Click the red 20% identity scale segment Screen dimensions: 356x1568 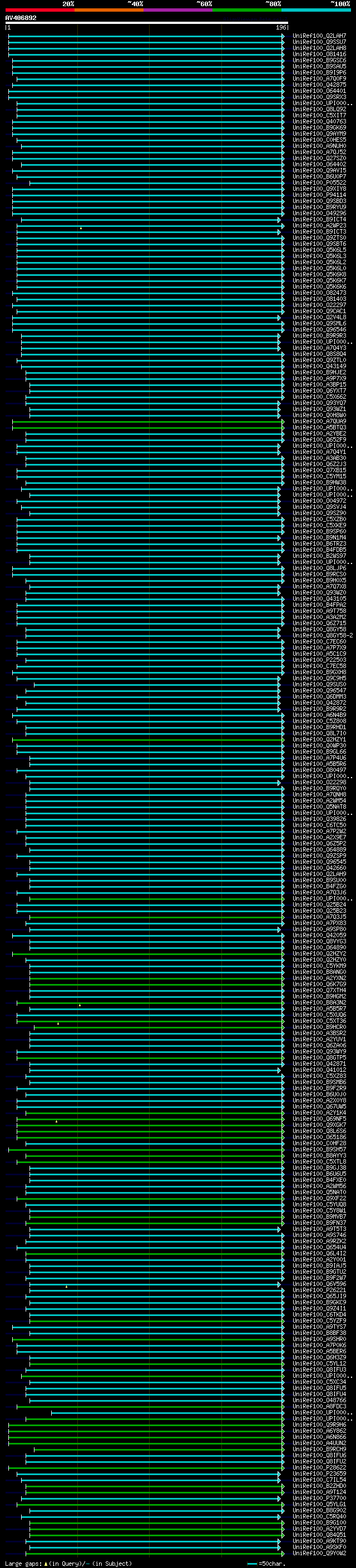[40, 10]
